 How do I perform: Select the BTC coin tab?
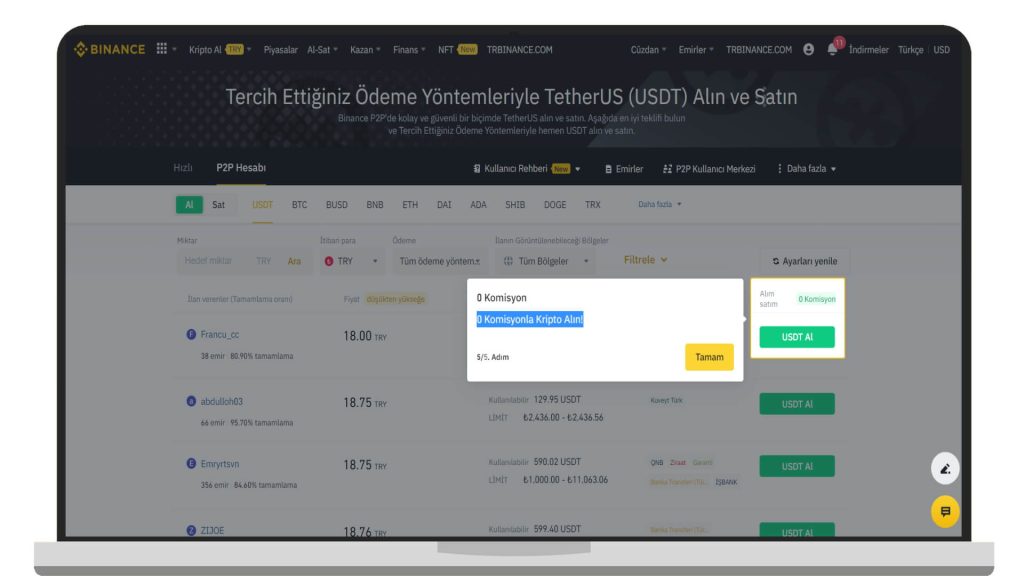[299, 205]
